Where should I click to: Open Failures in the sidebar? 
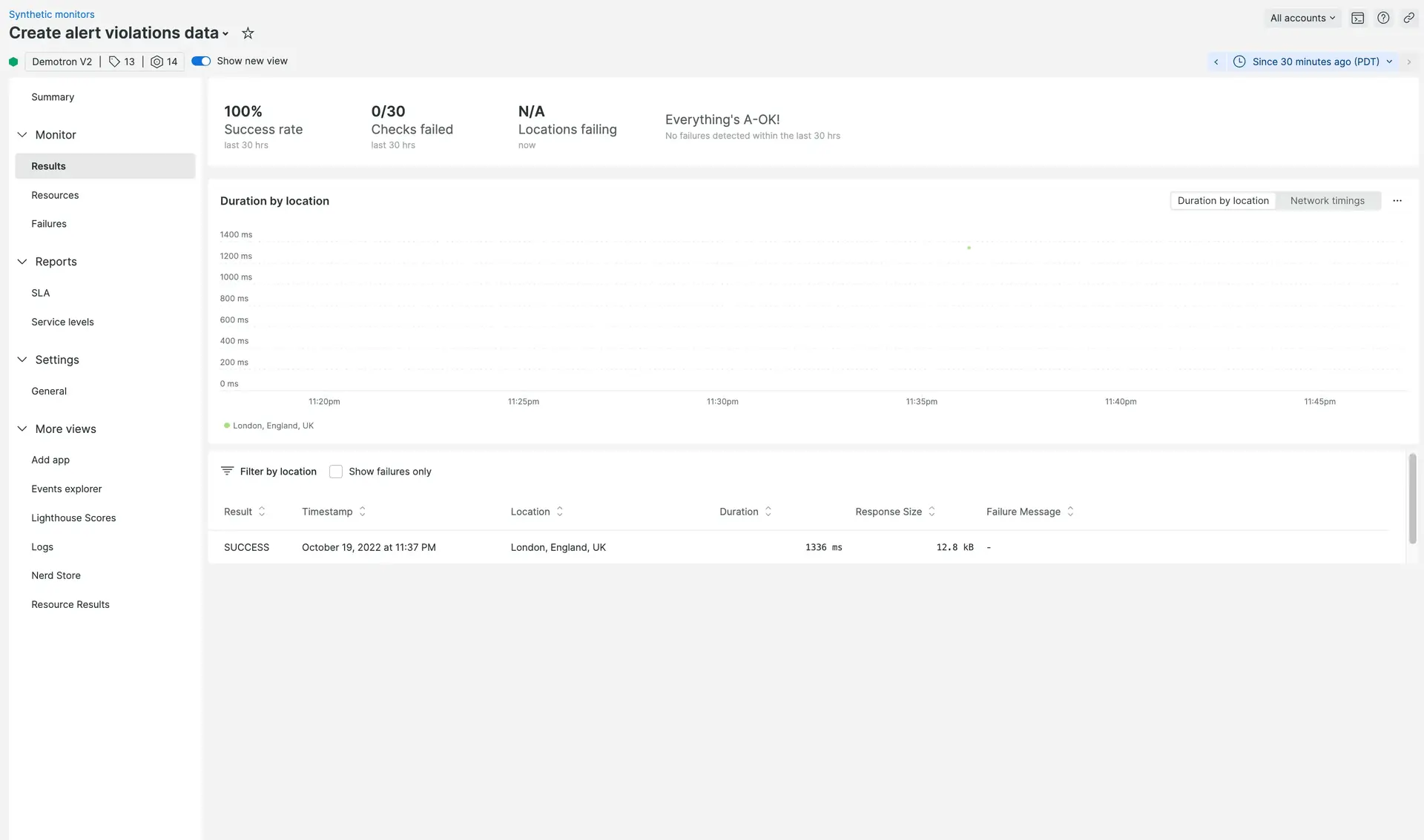tap(49, 224)
